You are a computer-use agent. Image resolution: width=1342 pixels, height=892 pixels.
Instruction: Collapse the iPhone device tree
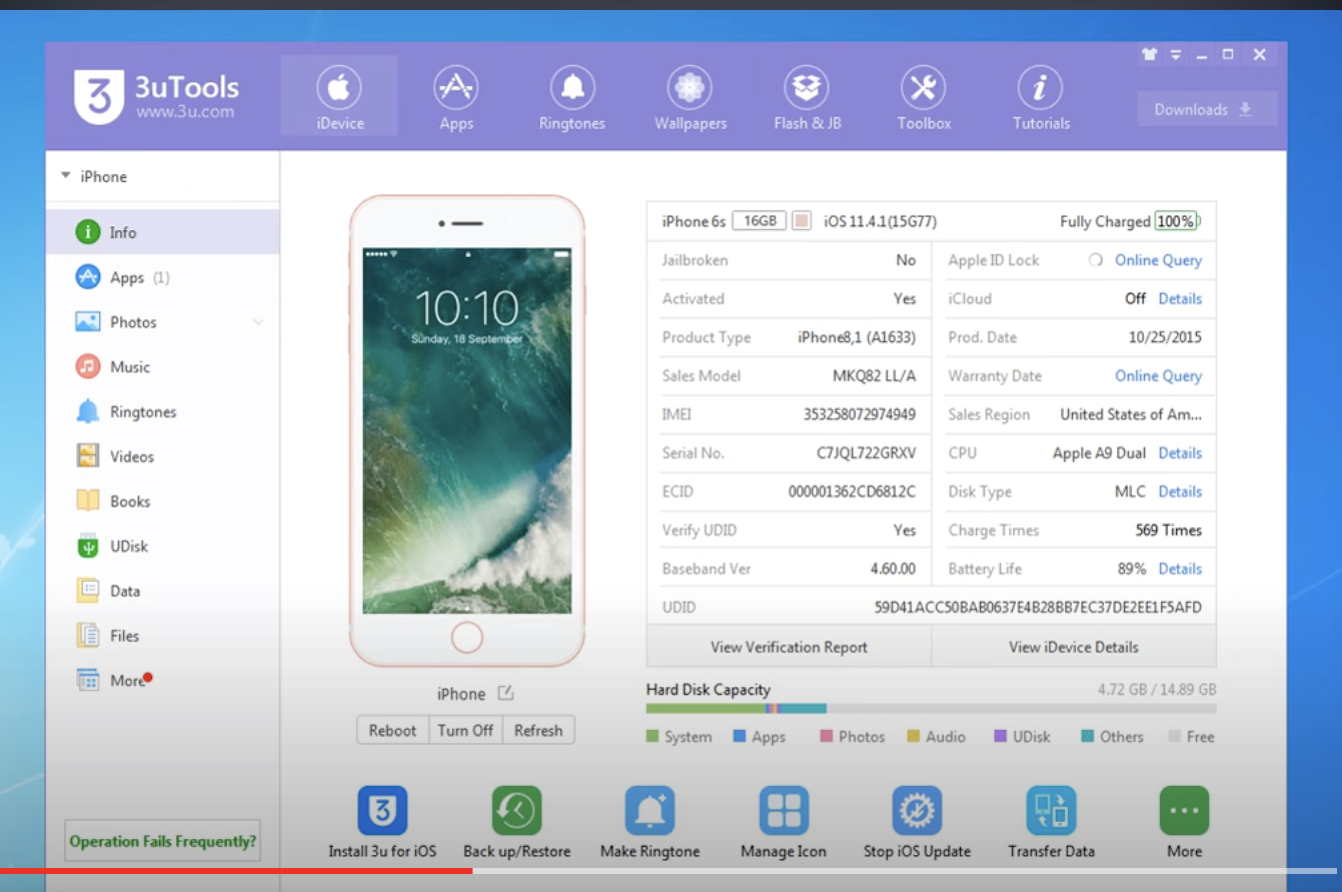[x=66, y=176]
